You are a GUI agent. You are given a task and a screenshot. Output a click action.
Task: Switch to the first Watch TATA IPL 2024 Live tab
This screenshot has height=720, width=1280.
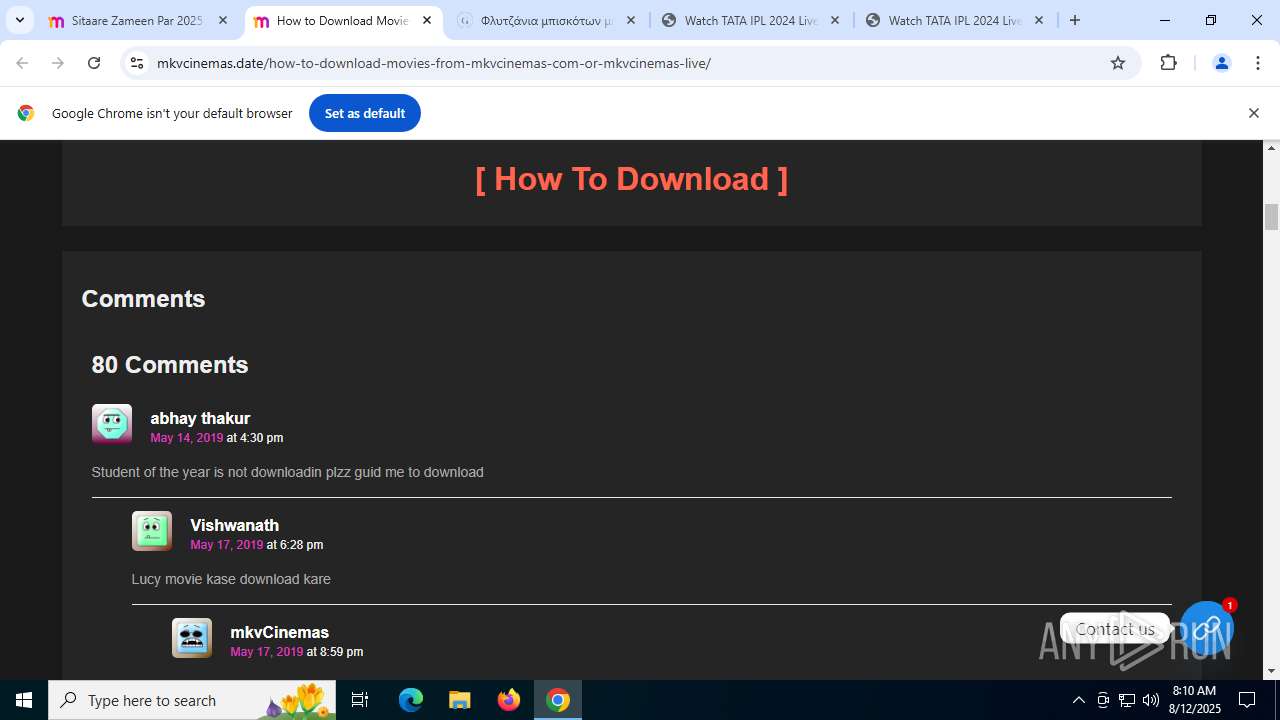click(x=751, y=20)
